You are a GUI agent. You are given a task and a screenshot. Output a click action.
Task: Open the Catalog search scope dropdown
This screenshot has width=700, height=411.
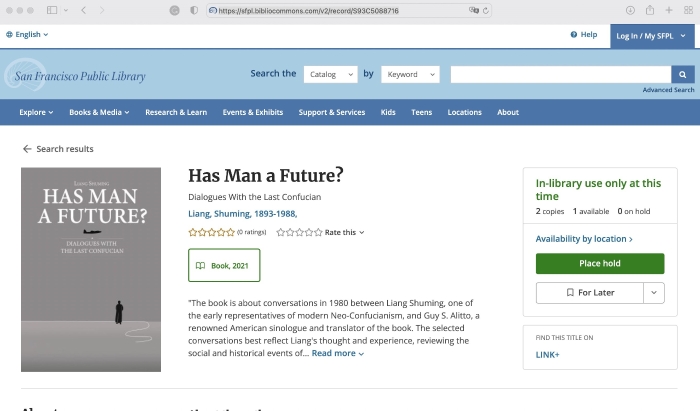(x=330, y=74)
